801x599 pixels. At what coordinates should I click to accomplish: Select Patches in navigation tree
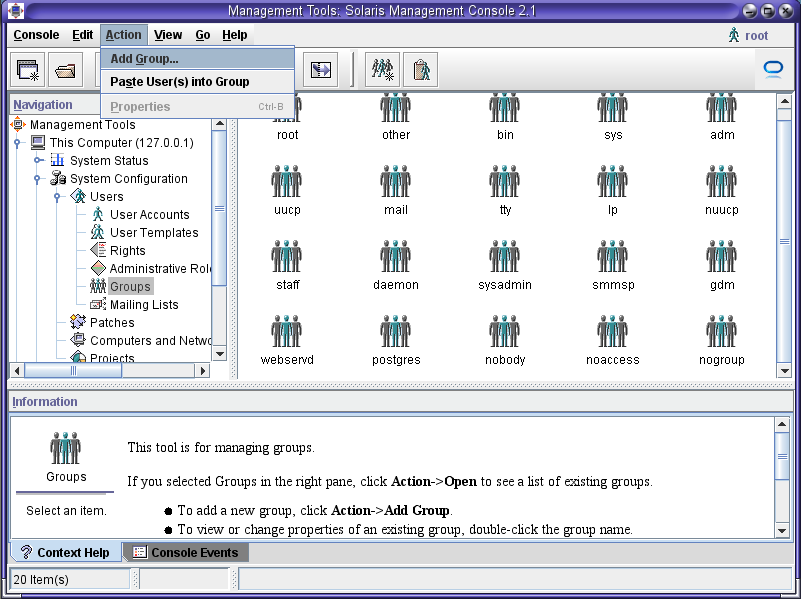coord(112,323)
